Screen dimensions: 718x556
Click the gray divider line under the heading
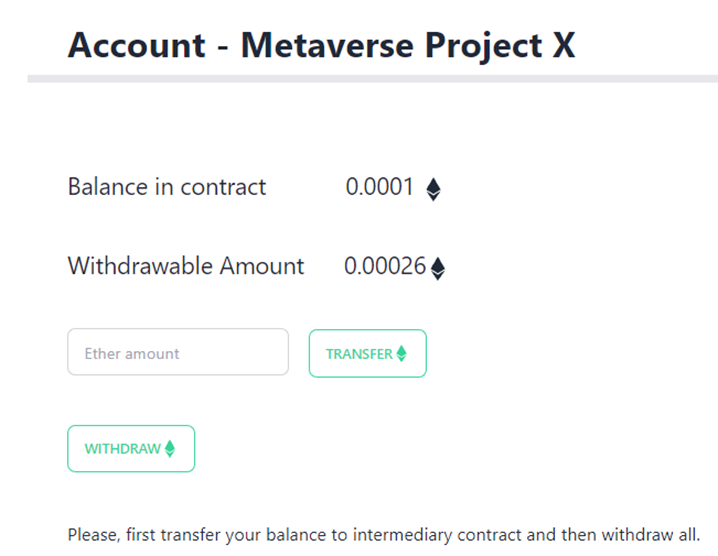372,78
